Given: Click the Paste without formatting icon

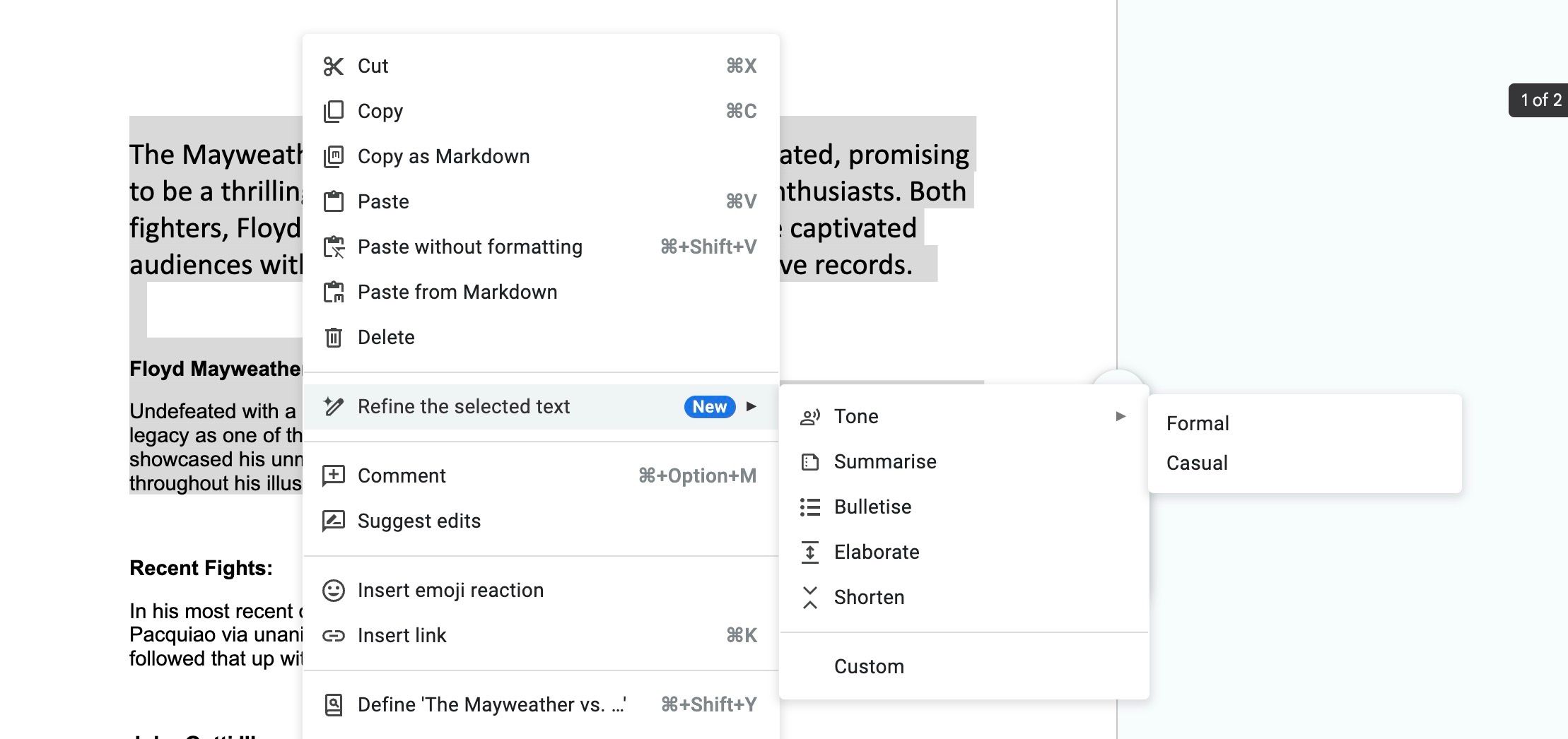Looking at the screenshot, I should pos(333,247).
